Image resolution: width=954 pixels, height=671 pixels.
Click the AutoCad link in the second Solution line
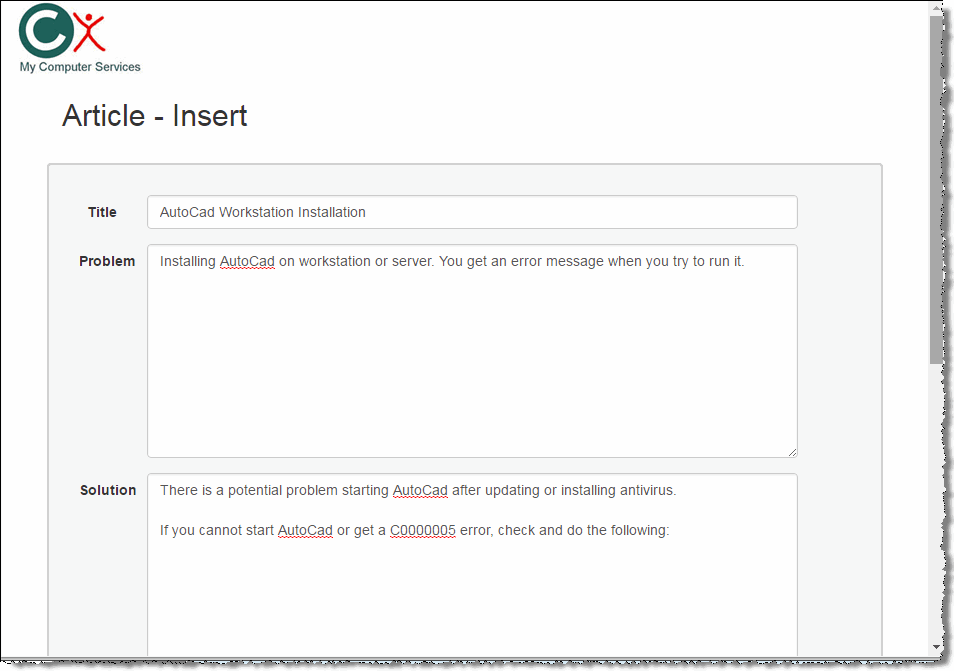point(305,530)
